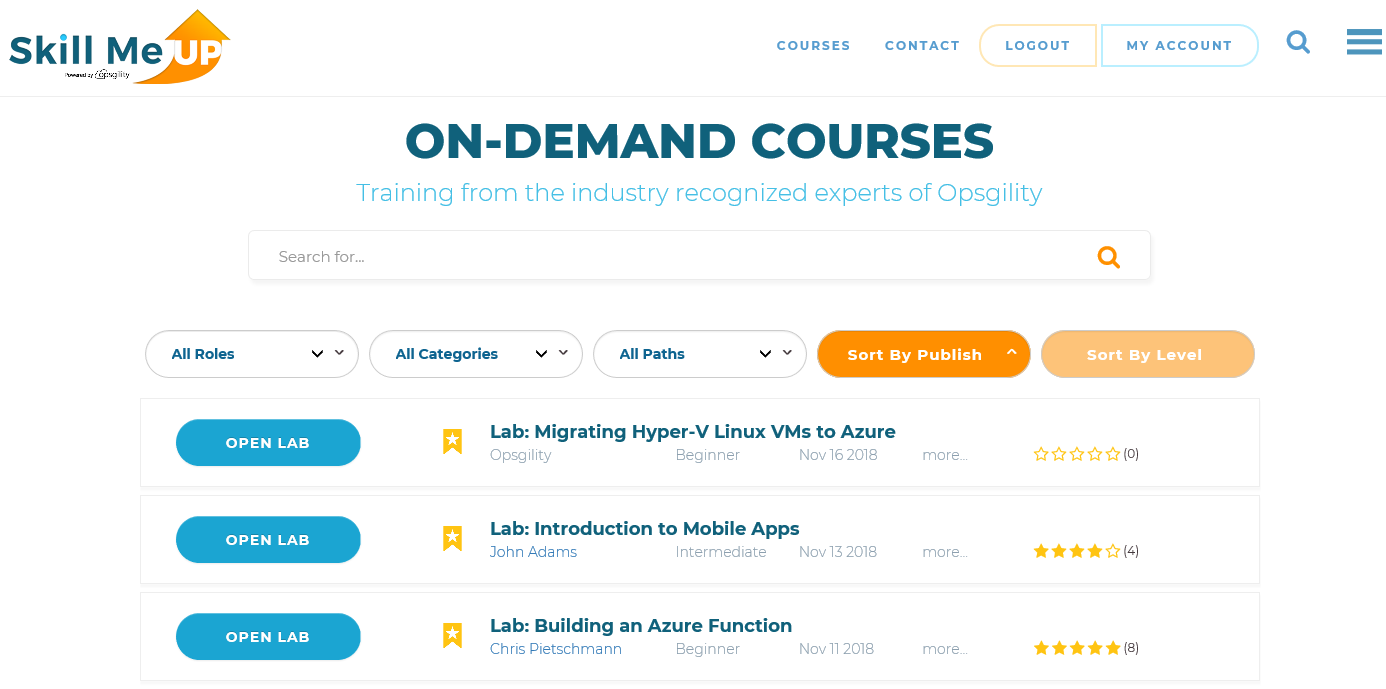Screen dimensions: 1386x689
Task: Bookmark the Building an Azure Function lab
Action: [452, 635]
